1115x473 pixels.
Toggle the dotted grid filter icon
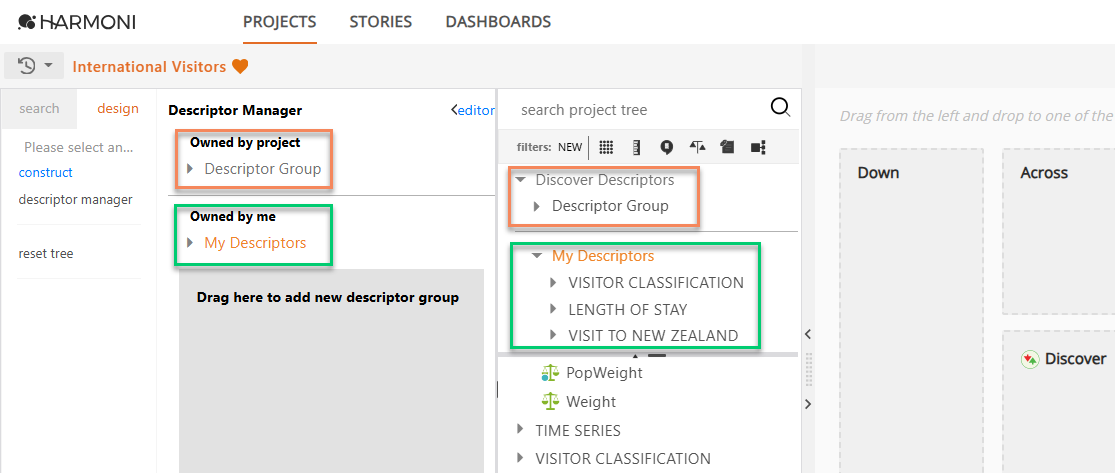point(606,147)
